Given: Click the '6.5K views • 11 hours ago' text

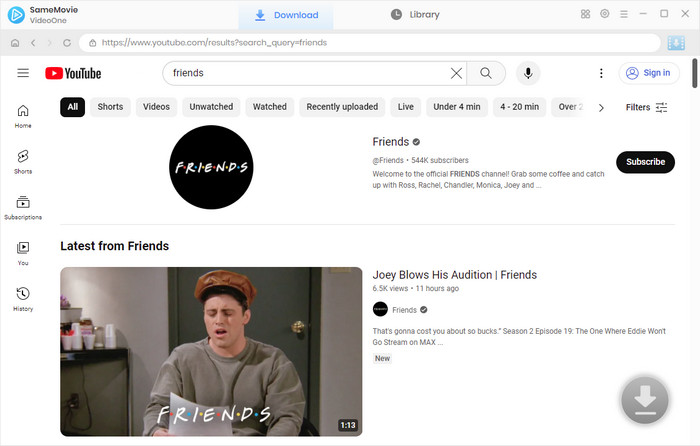Looking at the screenshot, I should 416,288.
